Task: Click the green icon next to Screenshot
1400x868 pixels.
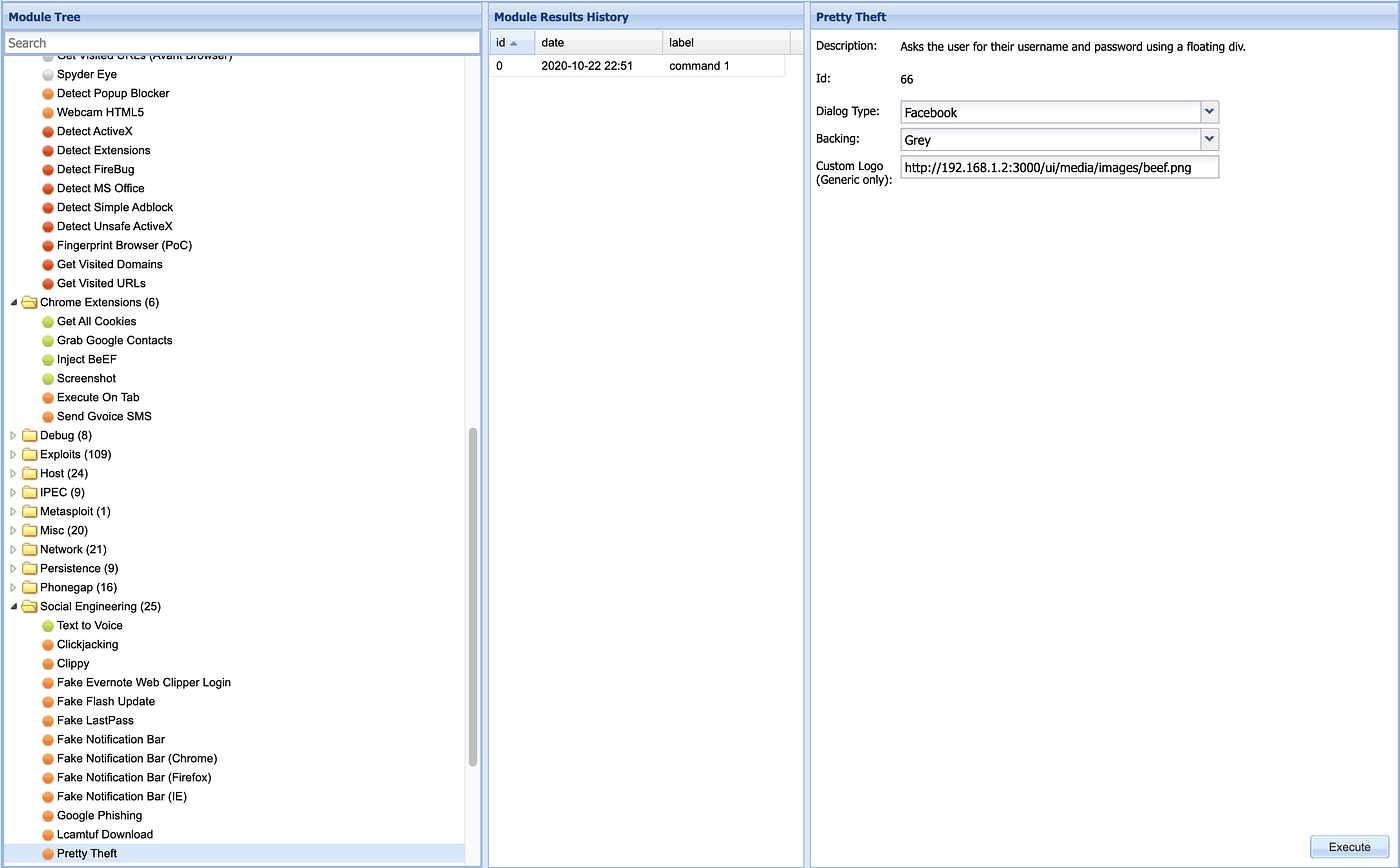Action: (x=48, y=378)
